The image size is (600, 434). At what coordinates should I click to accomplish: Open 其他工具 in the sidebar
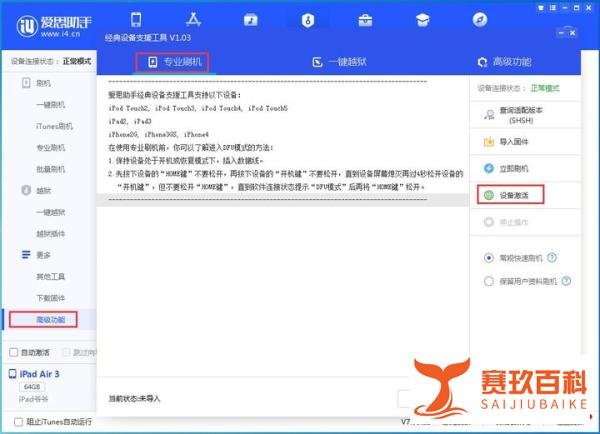51,276
